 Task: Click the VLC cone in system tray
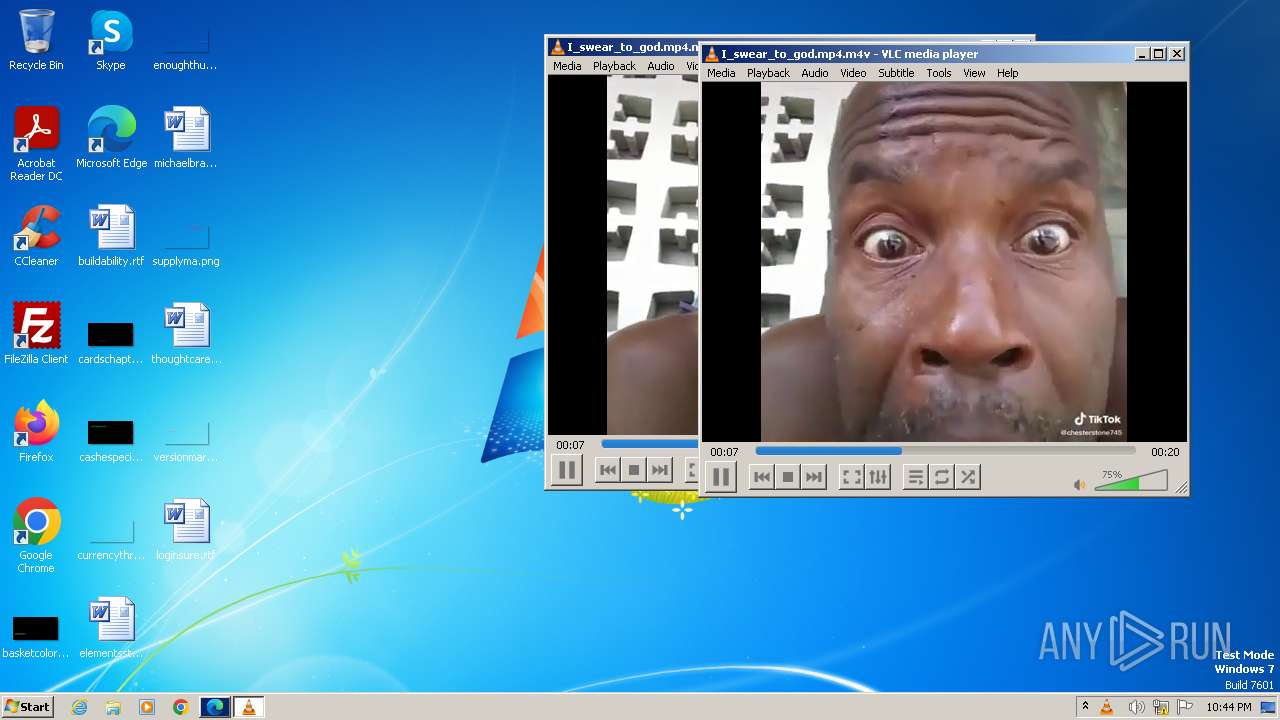point(1107,707)
